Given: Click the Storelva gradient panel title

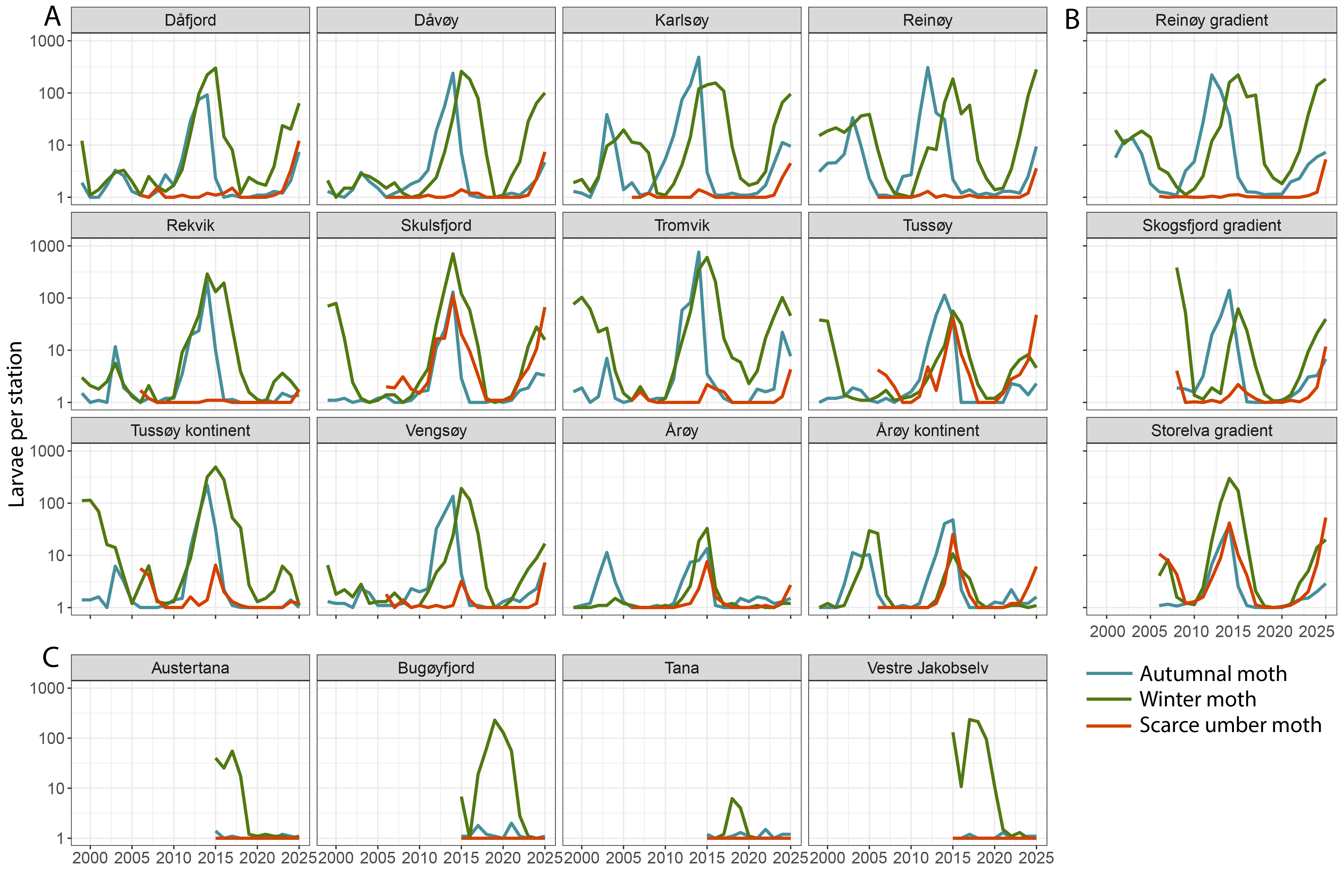Looking at the screenshot, I should pyautogui.click(x=1211, y=430).
